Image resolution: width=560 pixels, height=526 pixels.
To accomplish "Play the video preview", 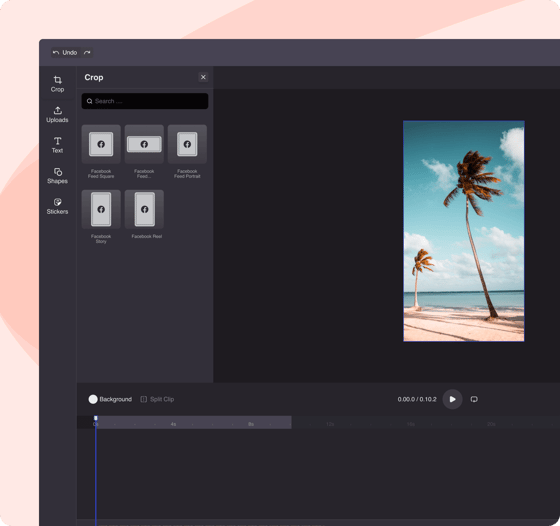I will [452, 399].
